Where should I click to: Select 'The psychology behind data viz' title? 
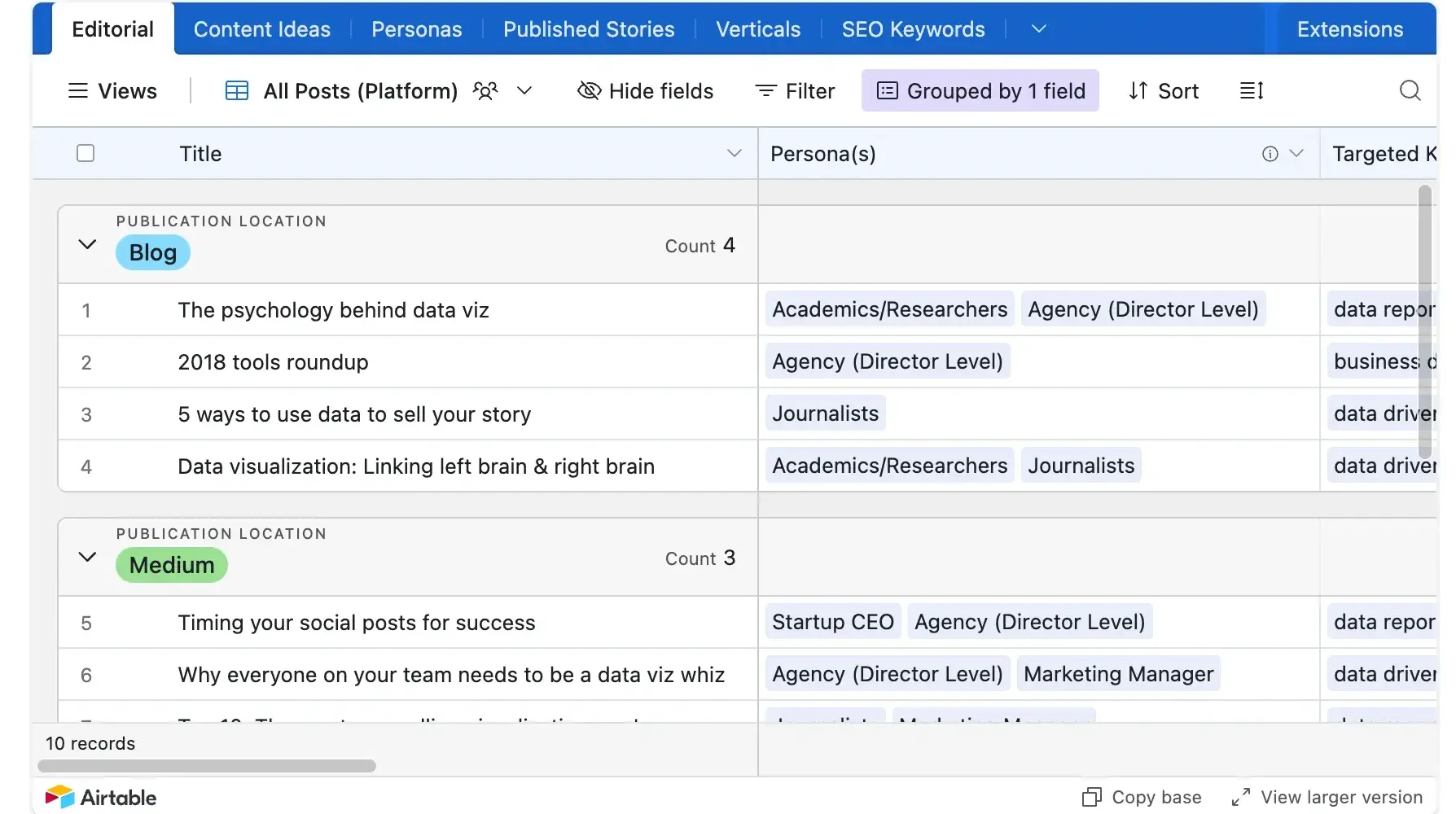click(334, 310)
